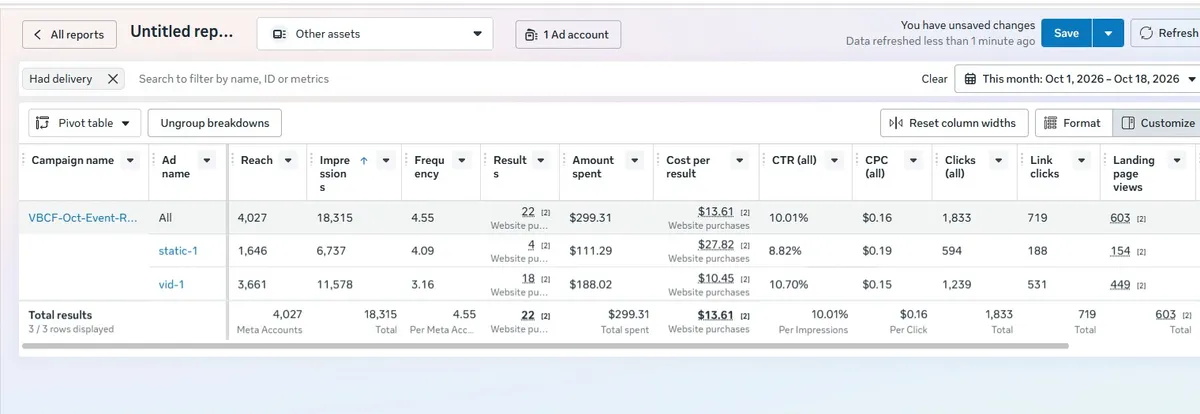Click the Untitled report title
1200x414 pixels.
[x=181, y=32]
